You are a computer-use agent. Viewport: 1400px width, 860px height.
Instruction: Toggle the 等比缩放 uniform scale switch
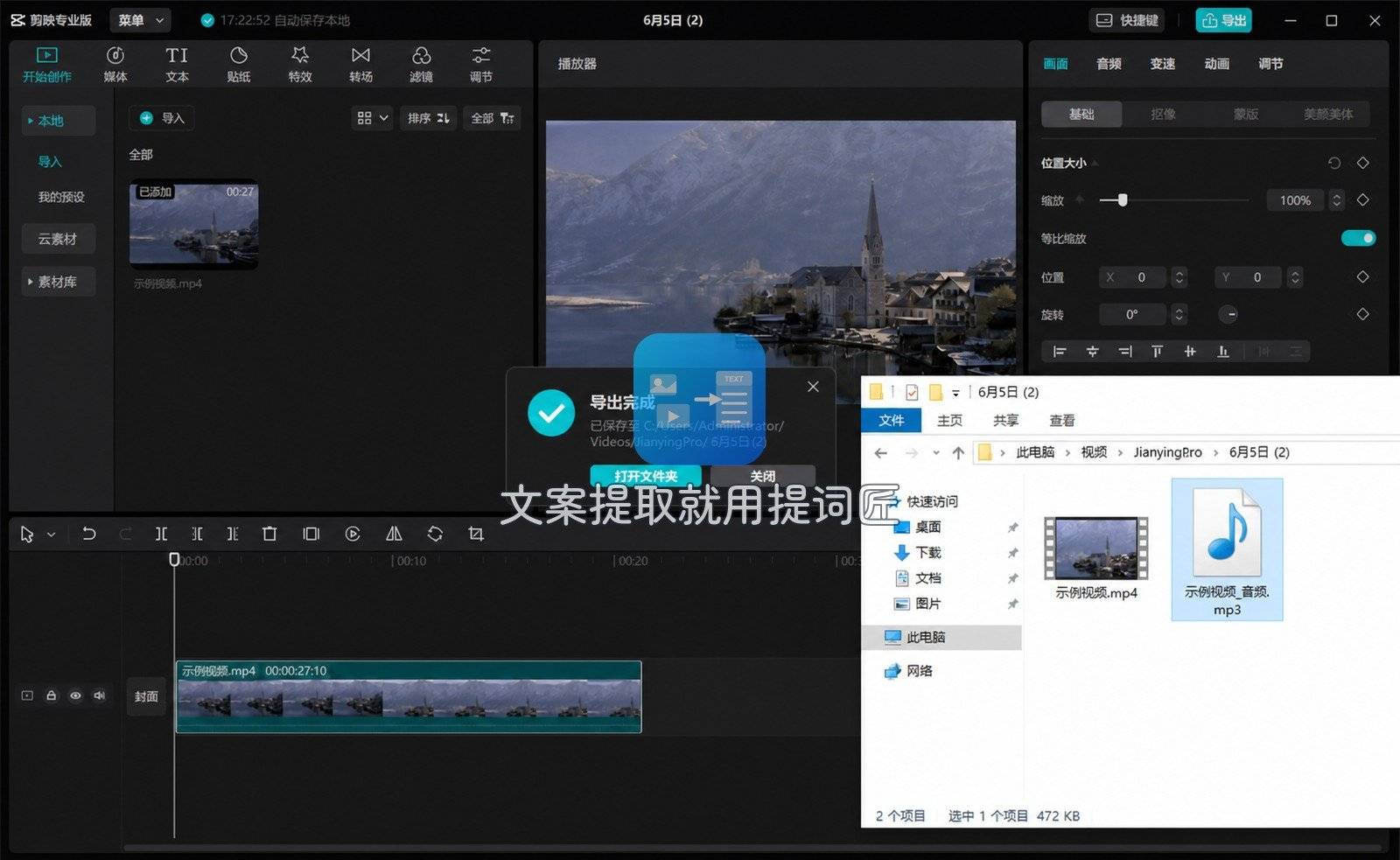tap(1358, 238)
